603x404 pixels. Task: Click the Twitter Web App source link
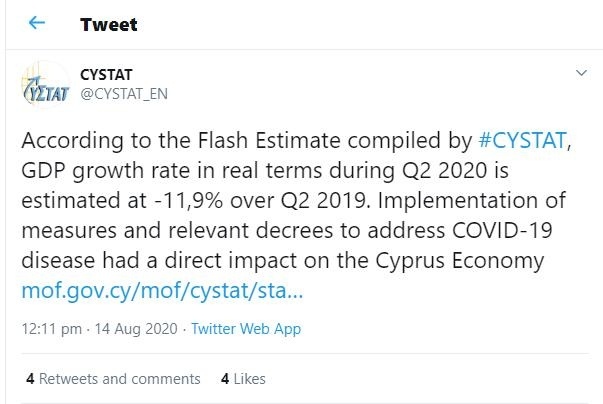point(246,329)
